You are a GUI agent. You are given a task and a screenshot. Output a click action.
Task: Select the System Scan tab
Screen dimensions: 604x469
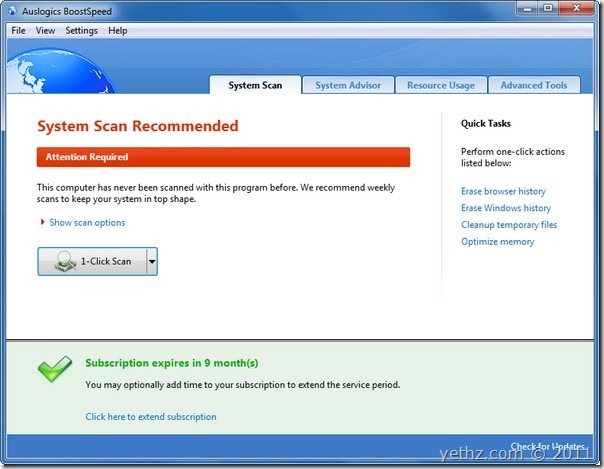255,85
